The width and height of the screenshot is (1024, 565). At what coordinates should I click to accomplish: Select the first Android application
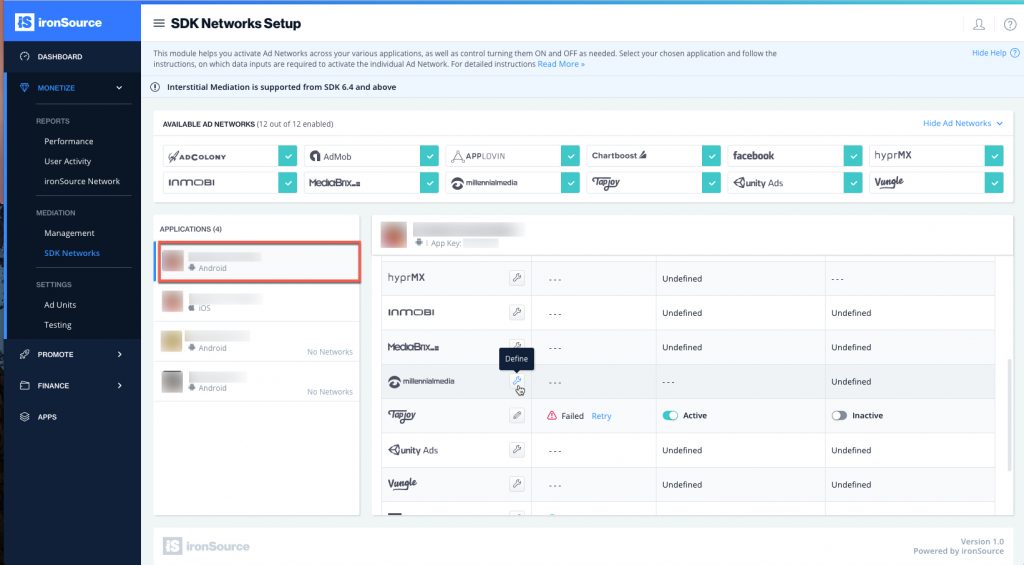[259, 261]
